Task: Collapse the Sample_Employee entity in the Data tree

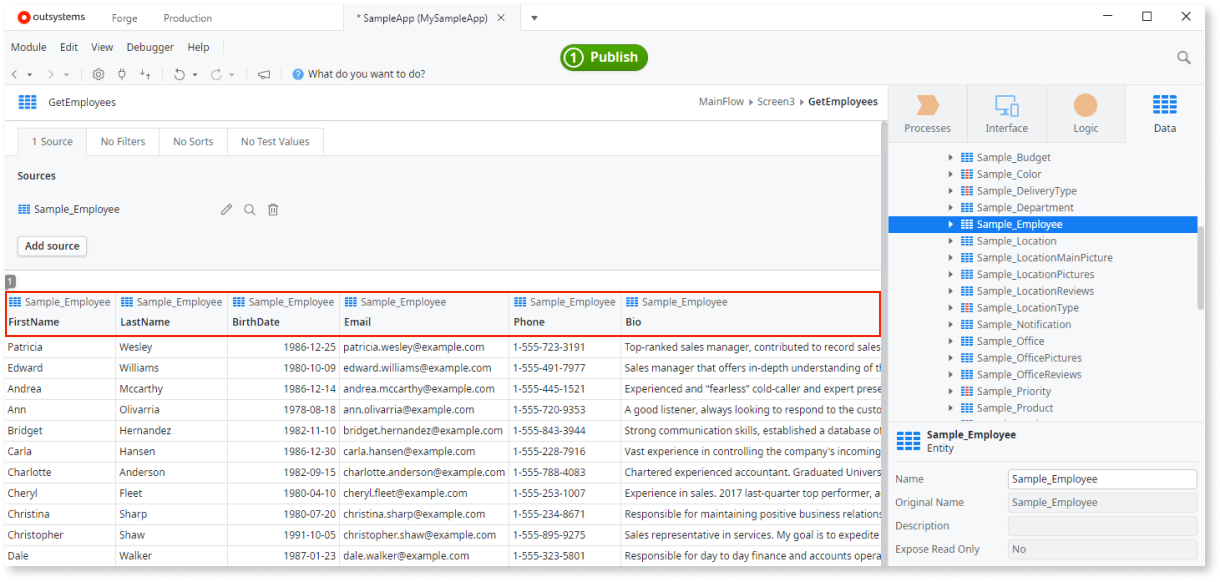Action: 950,224
